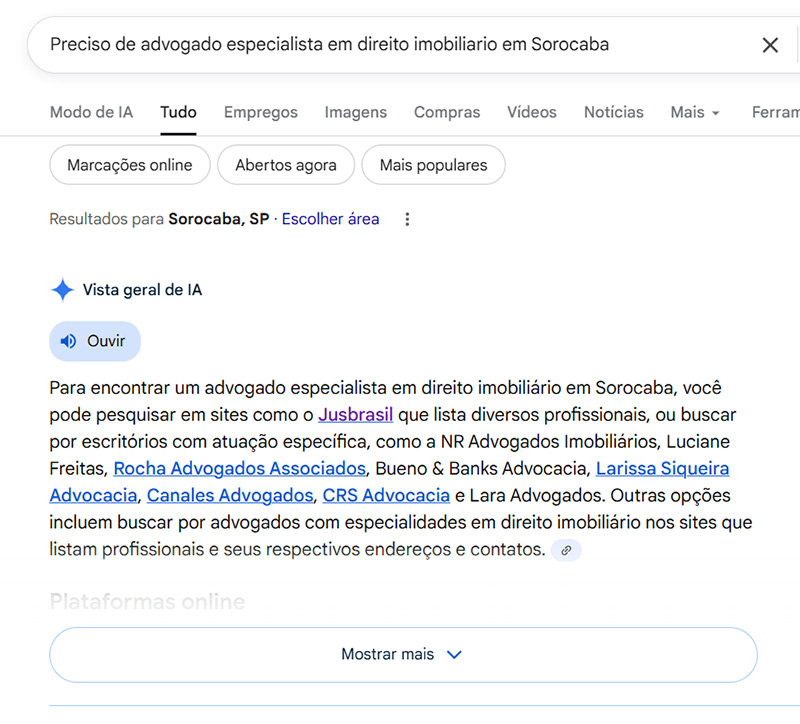This screenshot has width=800, height=724.
Task: Toggle the Marcações online filter chip
Action: (x=129, y=165)
